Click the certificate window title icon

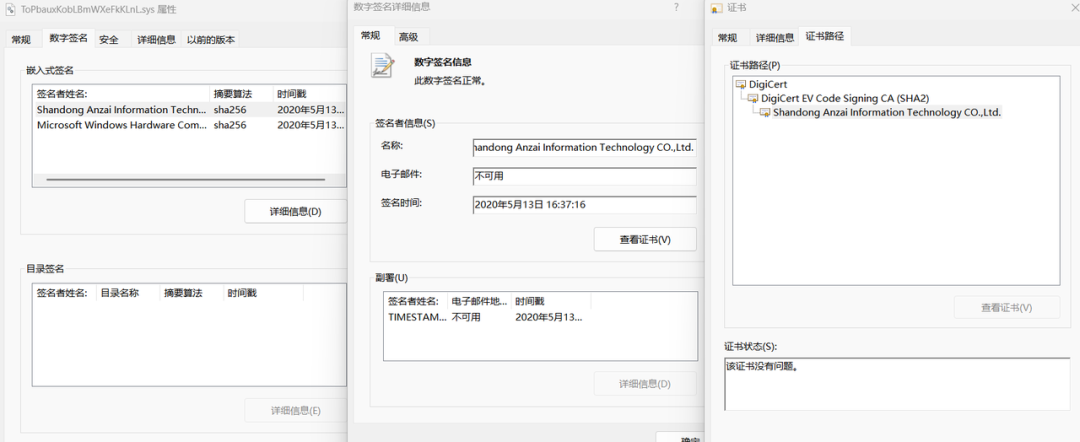[716, 8]
